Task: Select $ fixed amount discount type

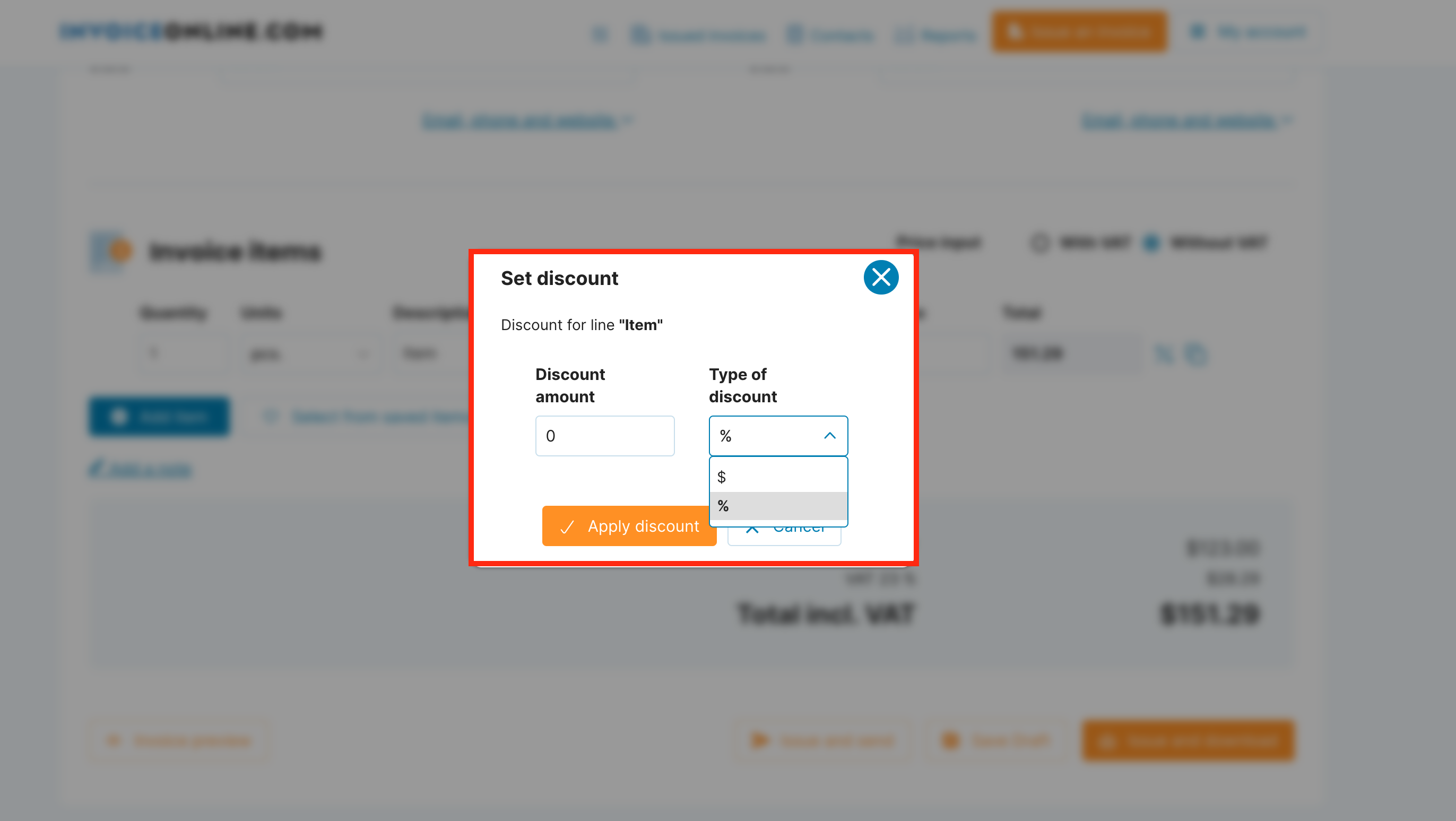Action: click(x=778, y=476)
